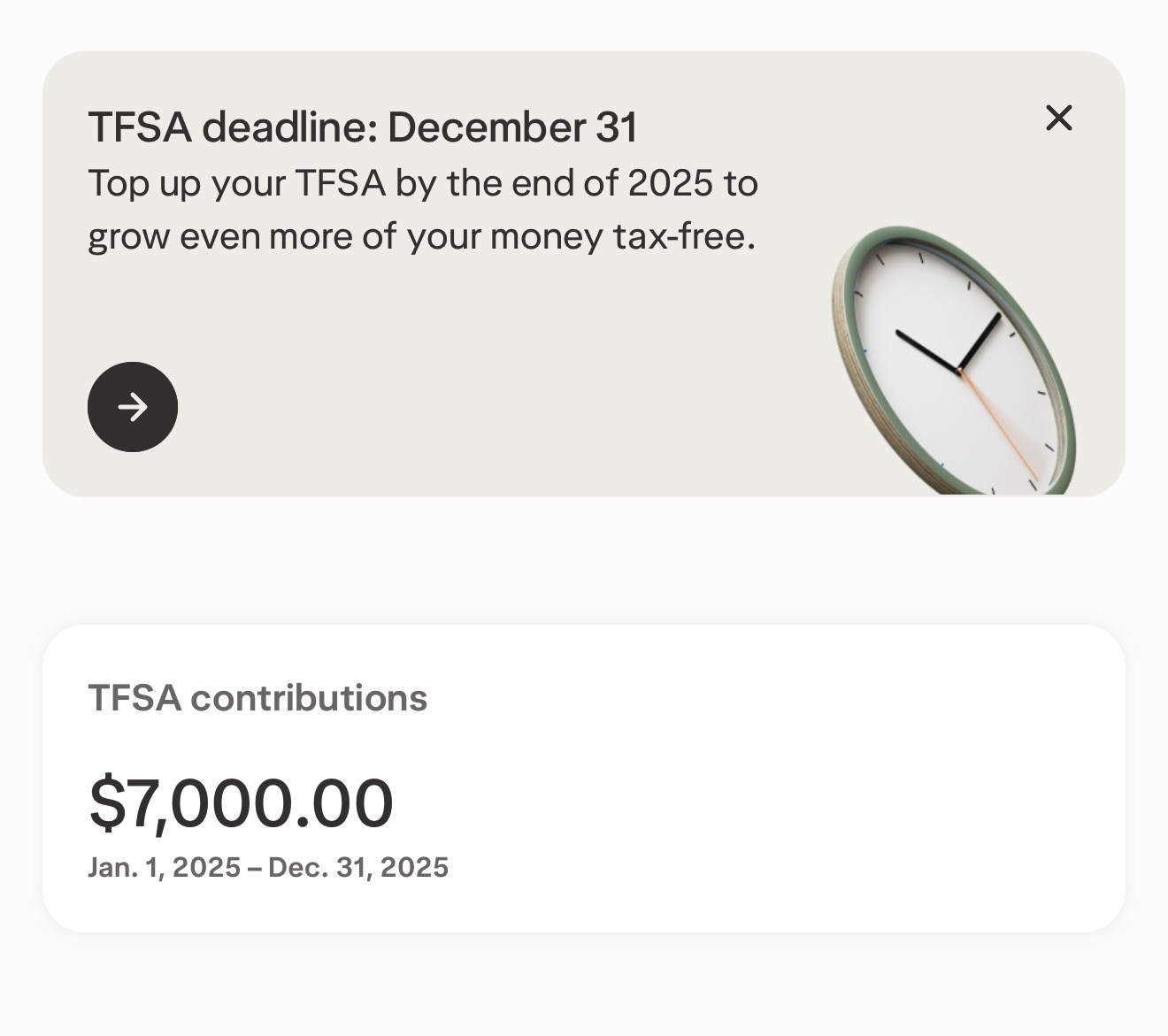The image size is (1168, 1036).
Task: Click the 'TFSA deadline: December 31' heading
Action: 363,126
